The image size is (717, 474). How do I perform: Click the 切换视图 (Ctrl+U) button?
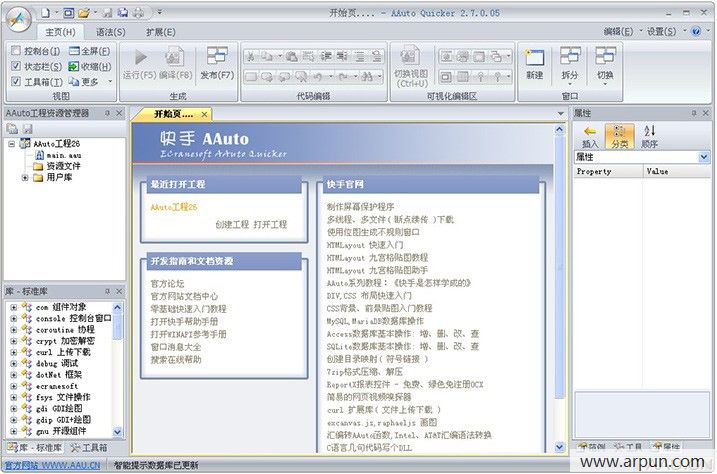411,67
